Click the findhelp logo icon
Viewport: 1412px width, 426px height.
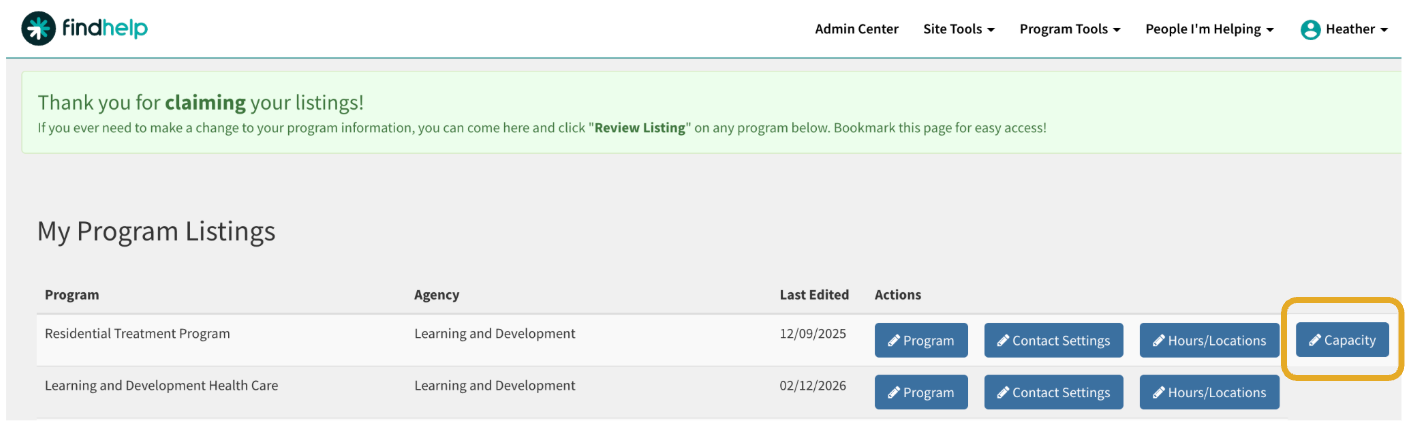(38, 29)
